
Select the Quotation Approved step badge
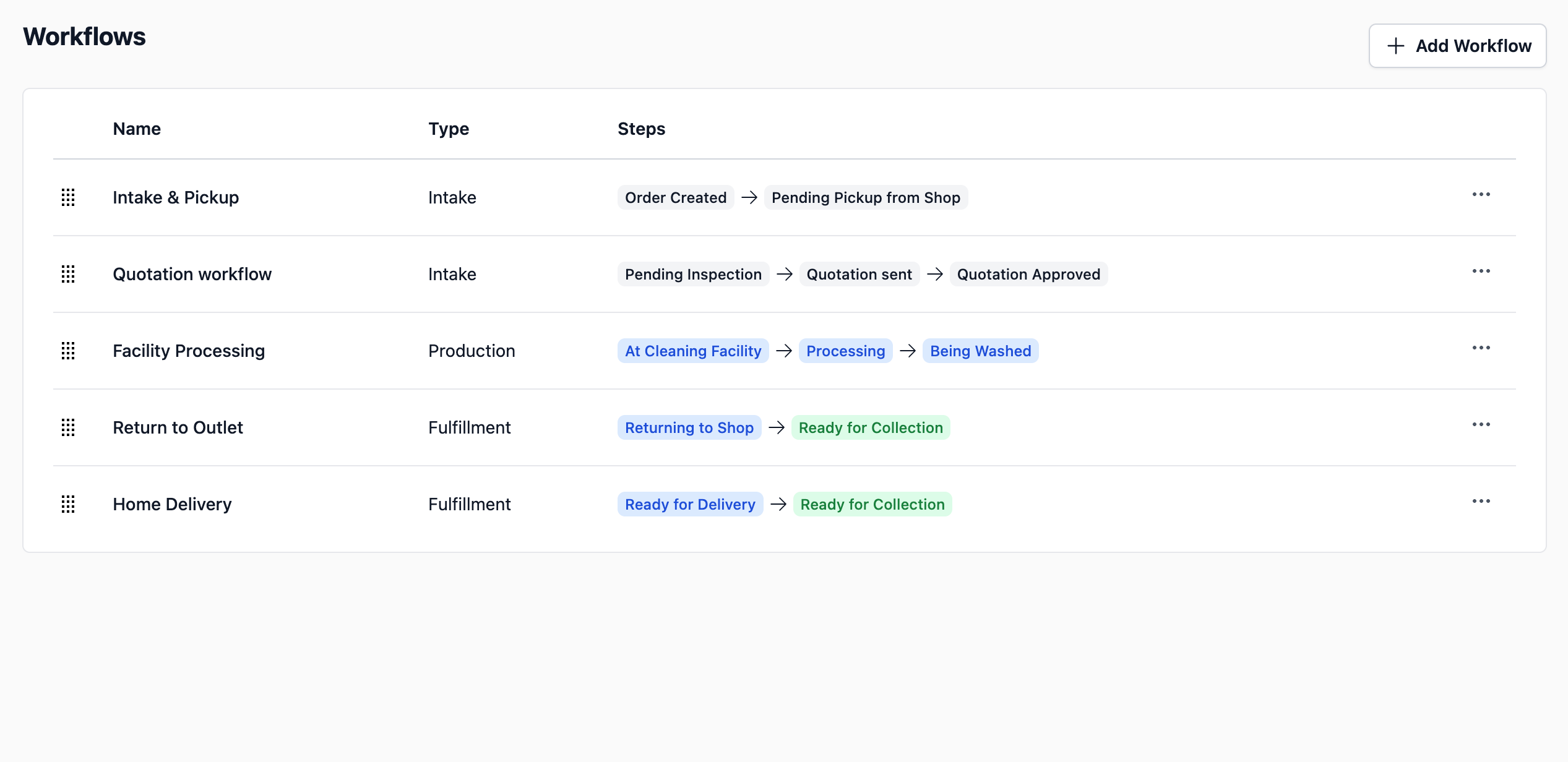1028,274
